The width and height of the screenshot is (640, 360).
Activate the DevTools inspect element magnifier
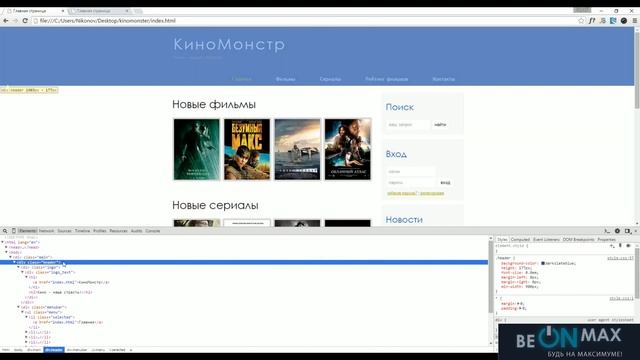click(x=5, y=231)
